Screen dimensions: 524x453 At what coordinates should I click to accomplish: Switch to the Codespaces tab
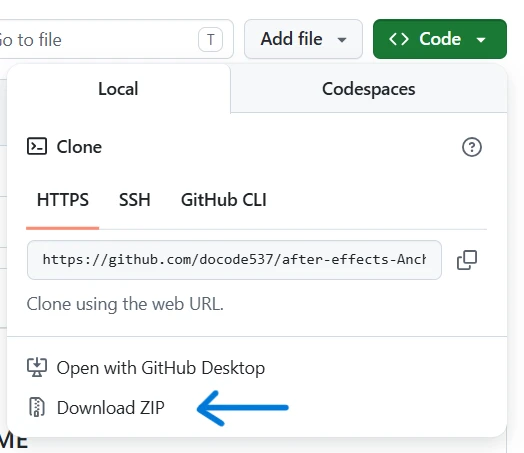(369, 89)
